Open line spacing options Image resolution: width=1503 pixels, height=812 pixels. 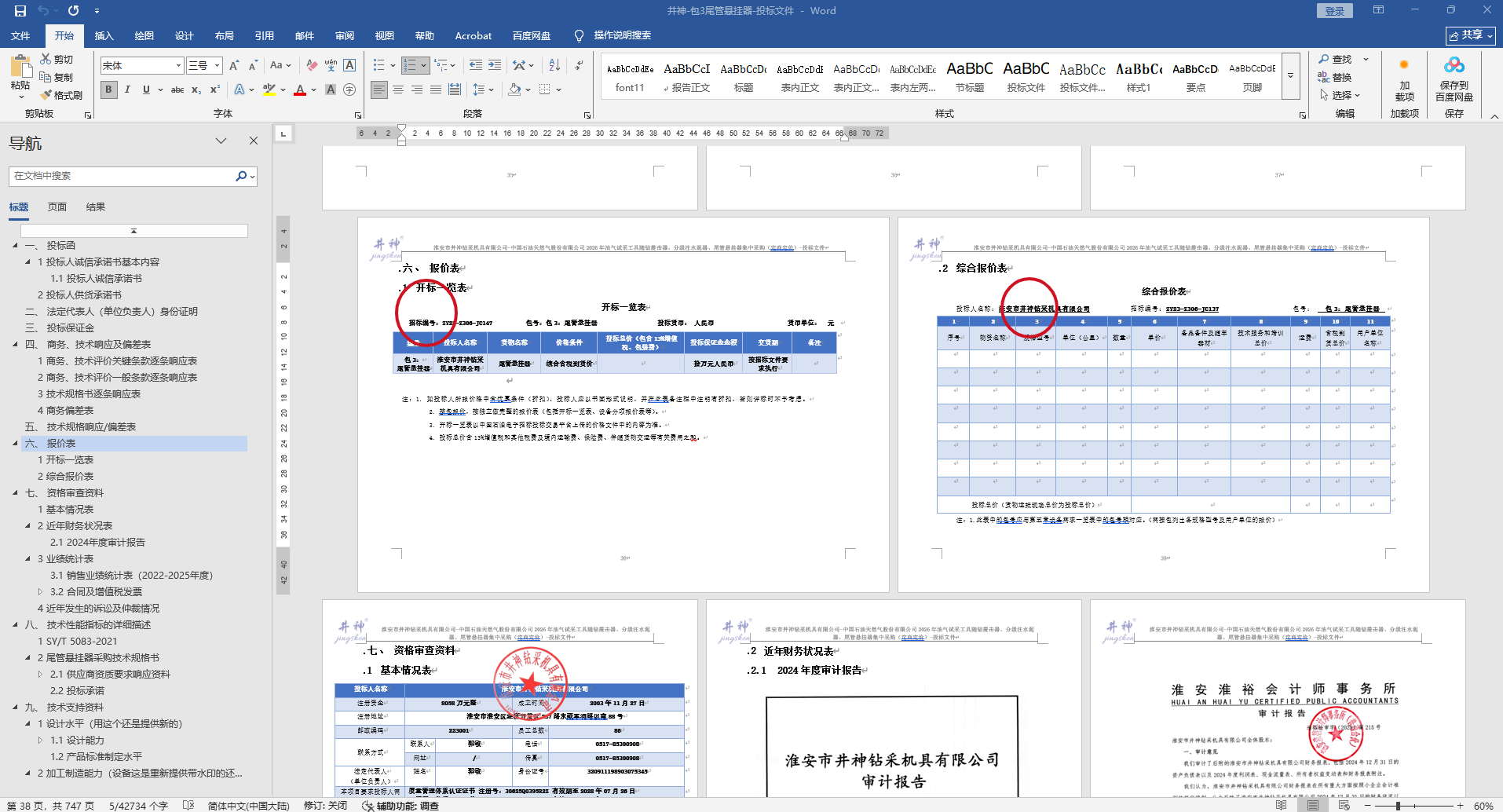[482, 90]
